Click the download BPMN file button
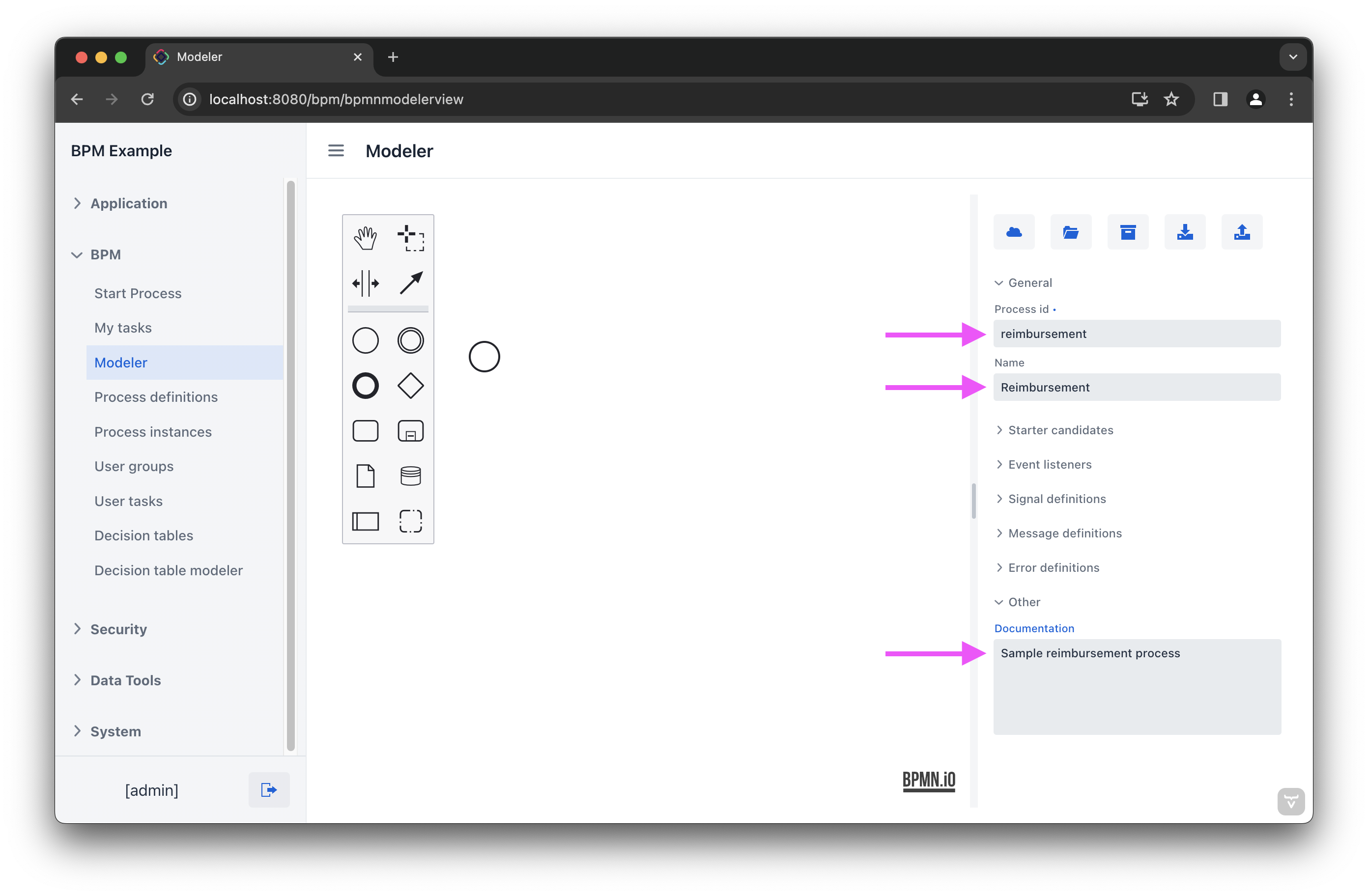Image resolution: width=1368 pixels, height=896 pixels. click(1185, 232)
